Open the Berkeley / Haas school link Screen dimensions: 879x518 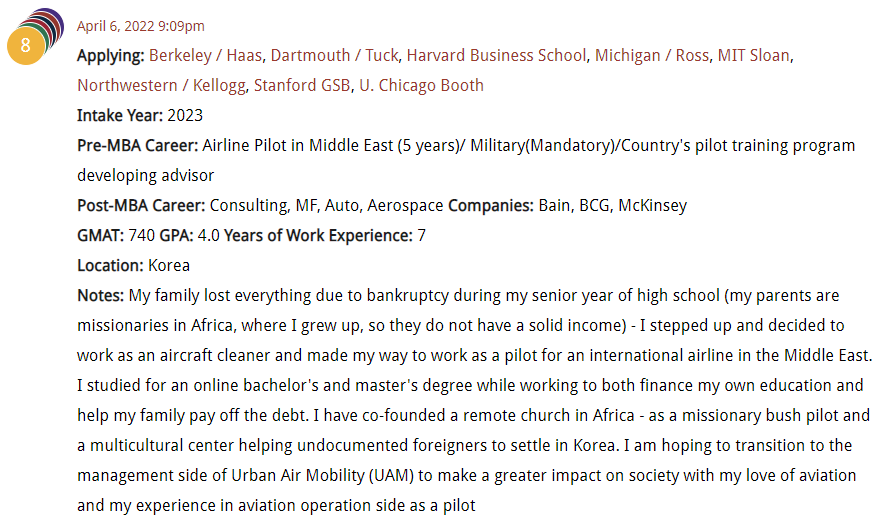click(x=205, y=56)
